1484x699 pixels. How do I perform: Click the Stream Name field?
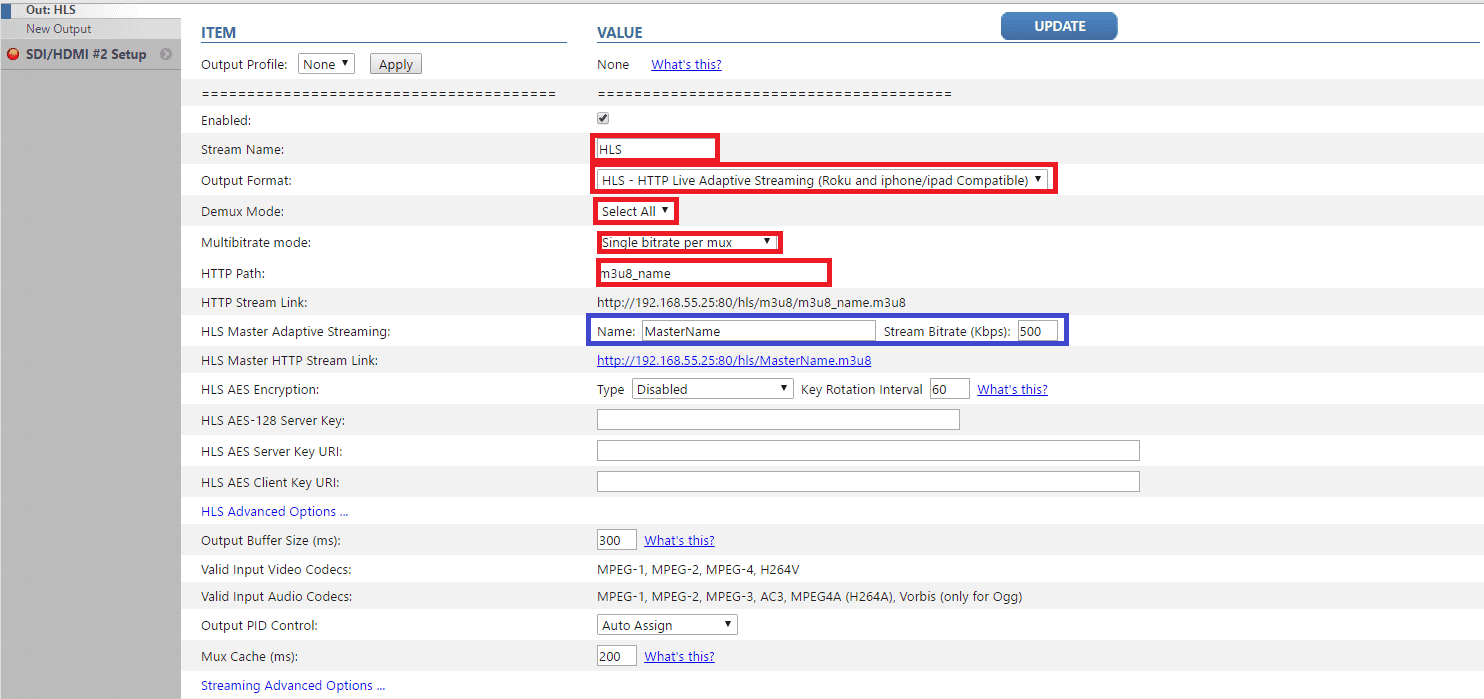coord(655,149)
